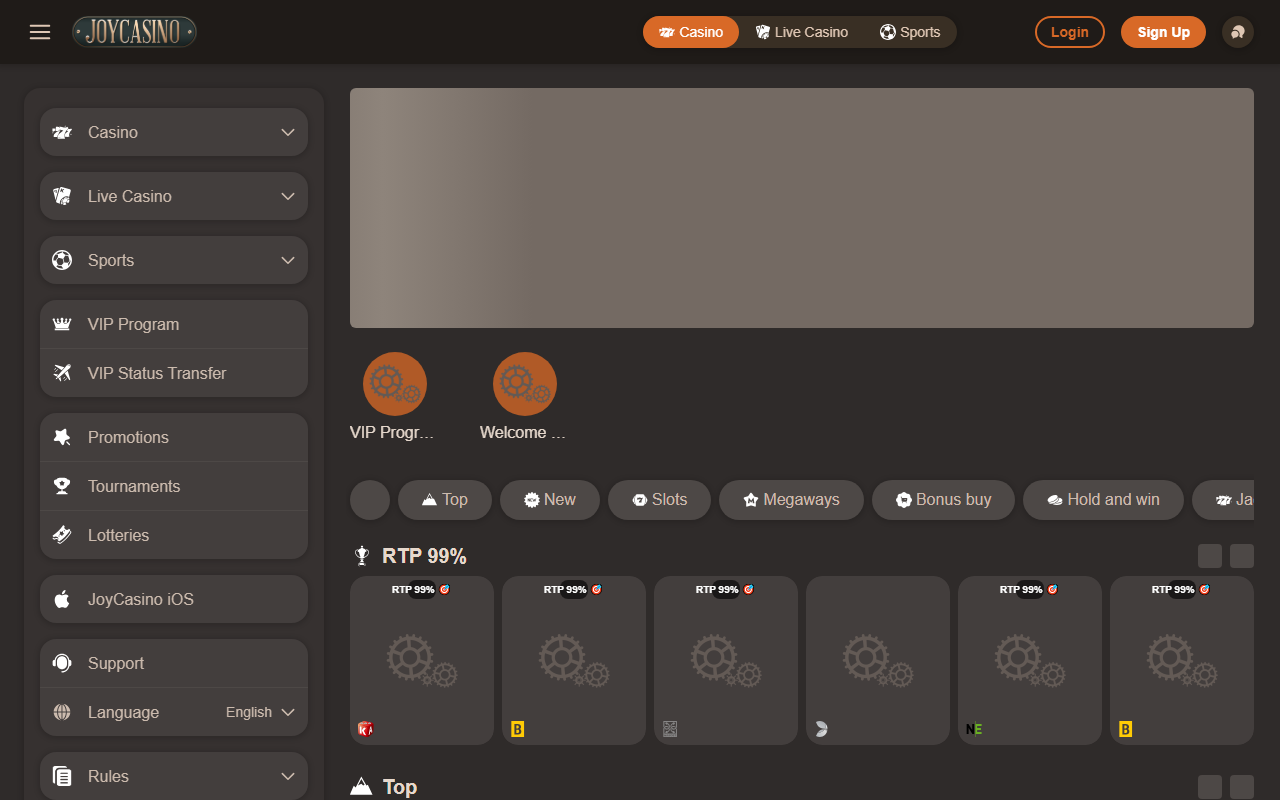1280x800 pixels.
Task: Click the red provider icon on first game card
Action: [x=365, y=729]
